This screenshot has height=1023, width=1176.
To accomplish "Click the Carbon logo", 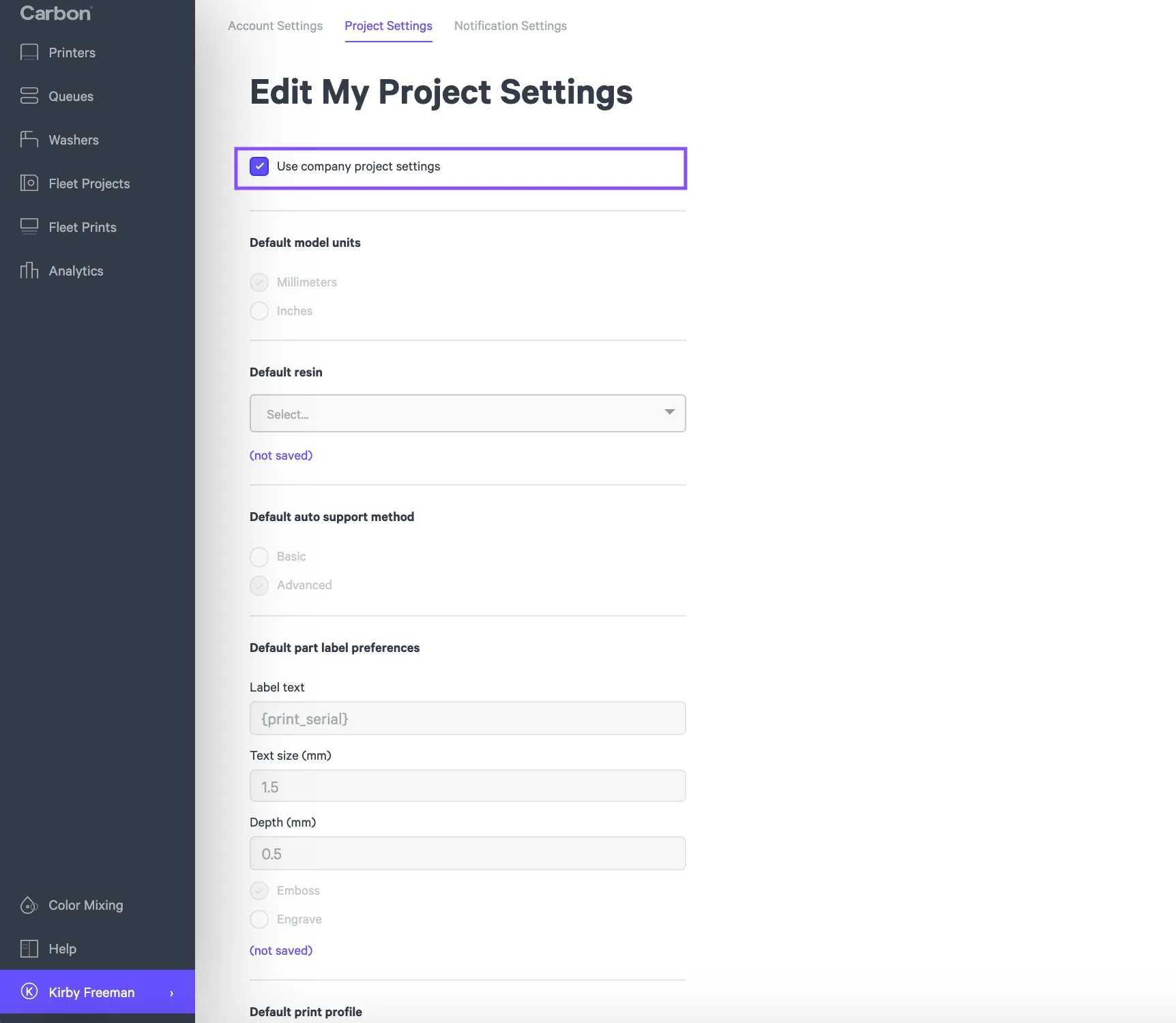I will [56, 13].
